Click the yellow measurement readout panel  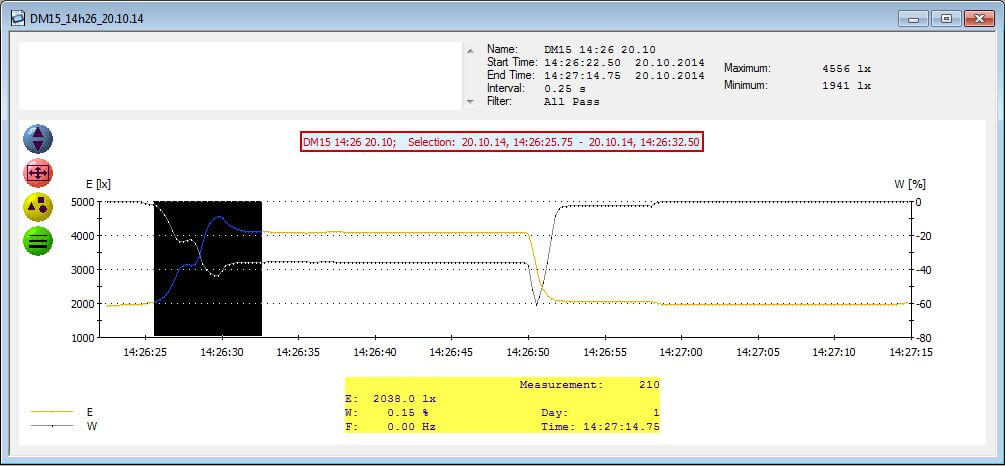(x=502, y=405)
